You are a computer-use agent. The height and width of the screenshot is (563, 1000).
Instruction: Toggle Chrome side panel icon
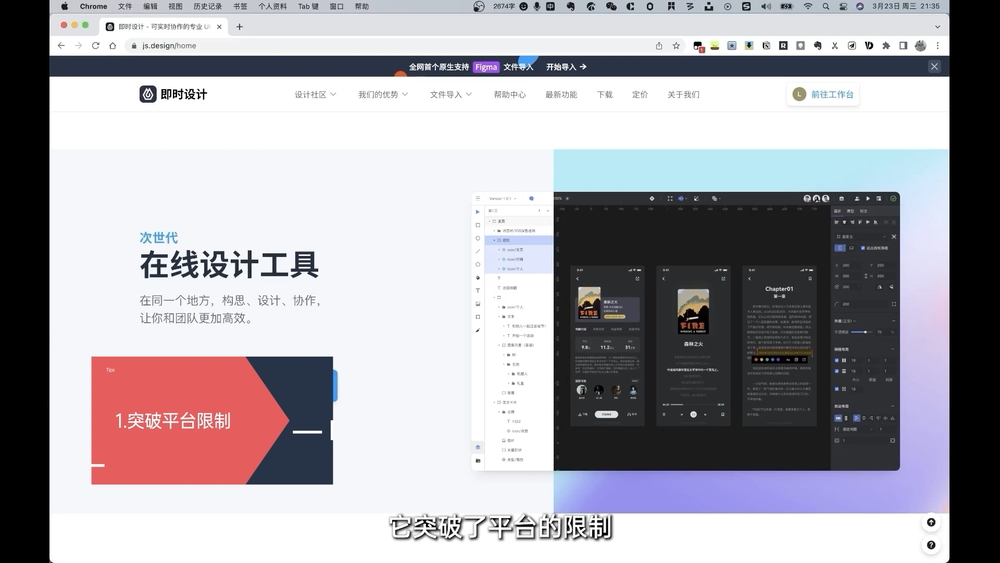tap(903, 46)
